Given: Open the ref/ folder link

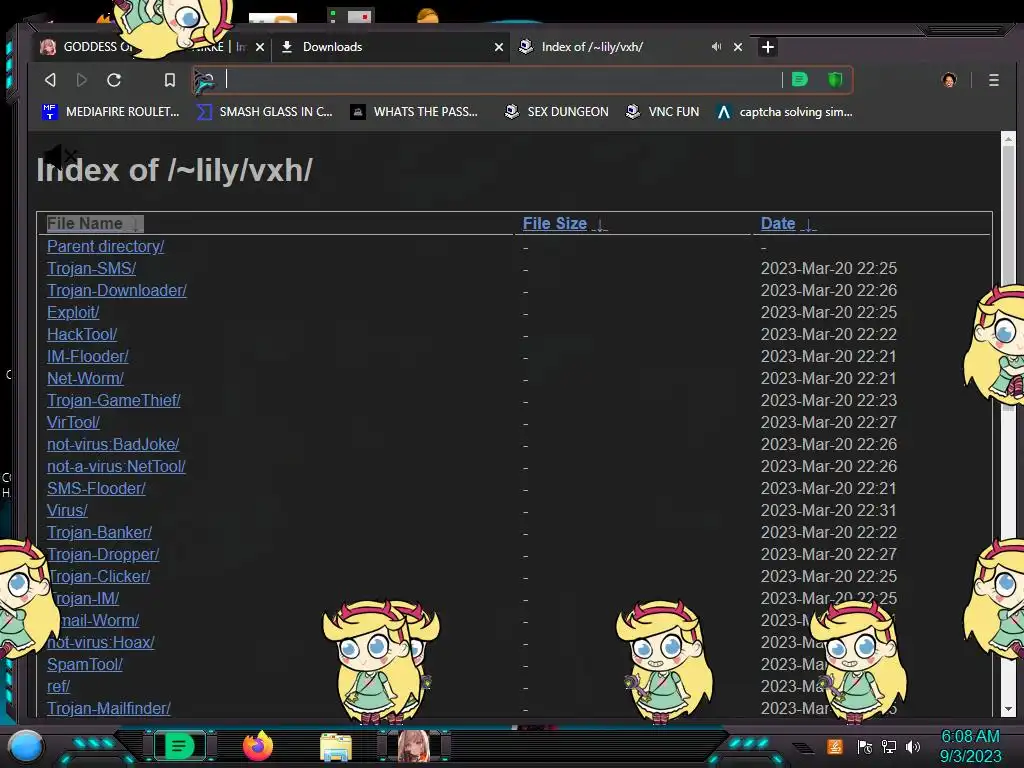Looking at the screenshot, I should [x=58, y=686].
